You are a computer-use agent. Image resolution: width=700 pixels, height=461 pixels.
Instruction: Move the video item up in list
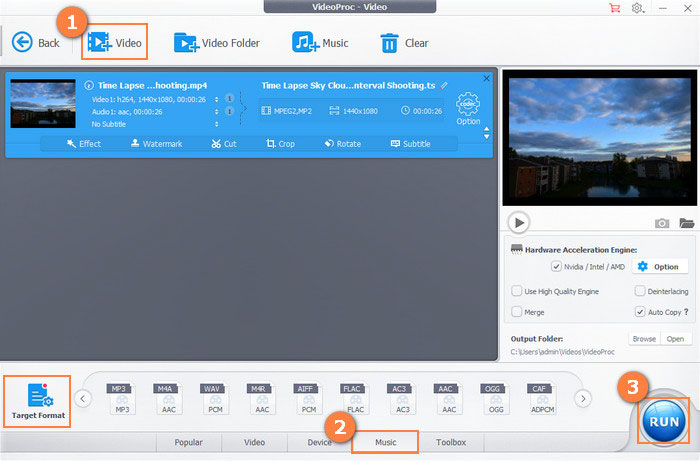pyautogui.click(x=486, y=129)
